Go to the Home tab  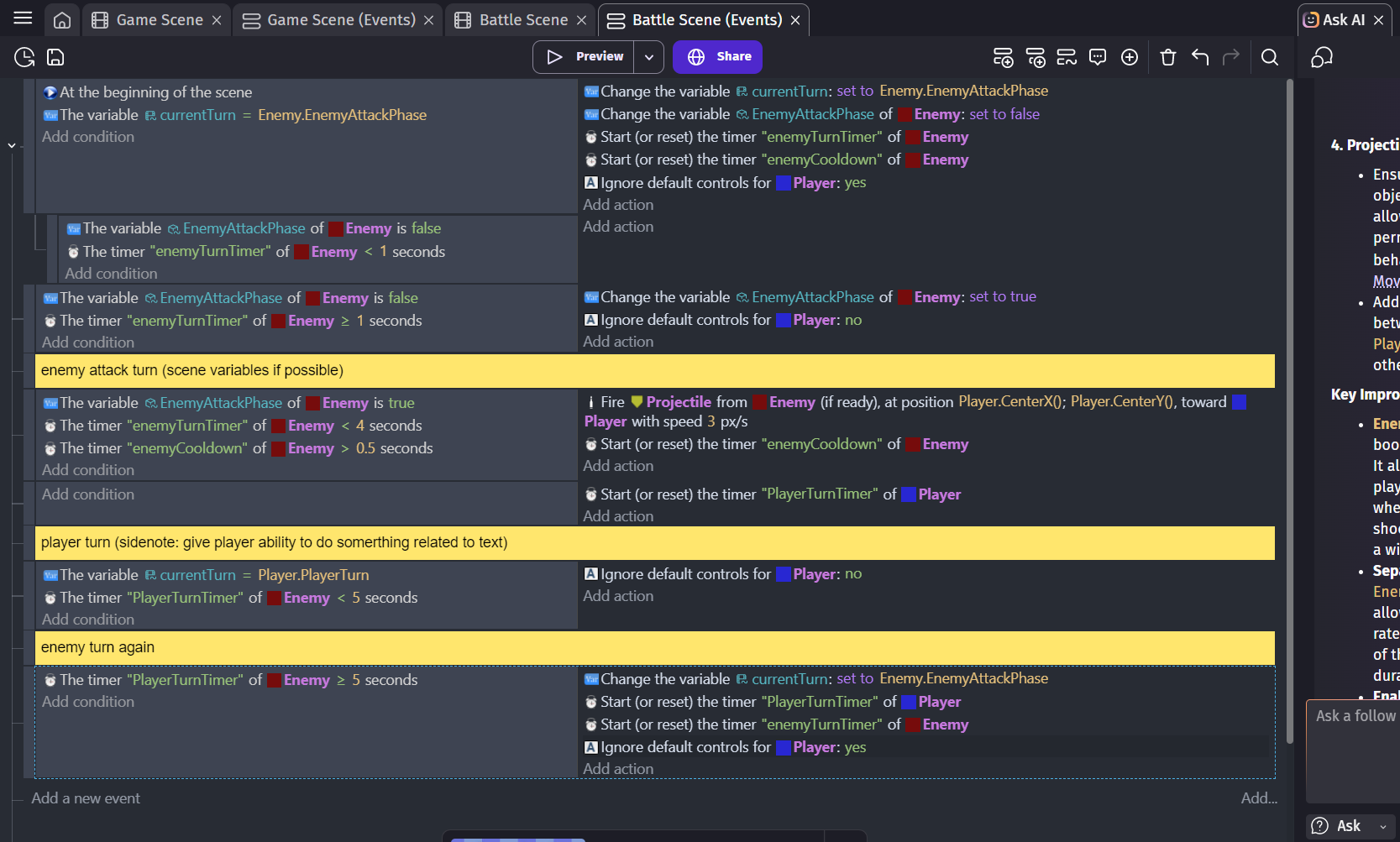[62, 20]
